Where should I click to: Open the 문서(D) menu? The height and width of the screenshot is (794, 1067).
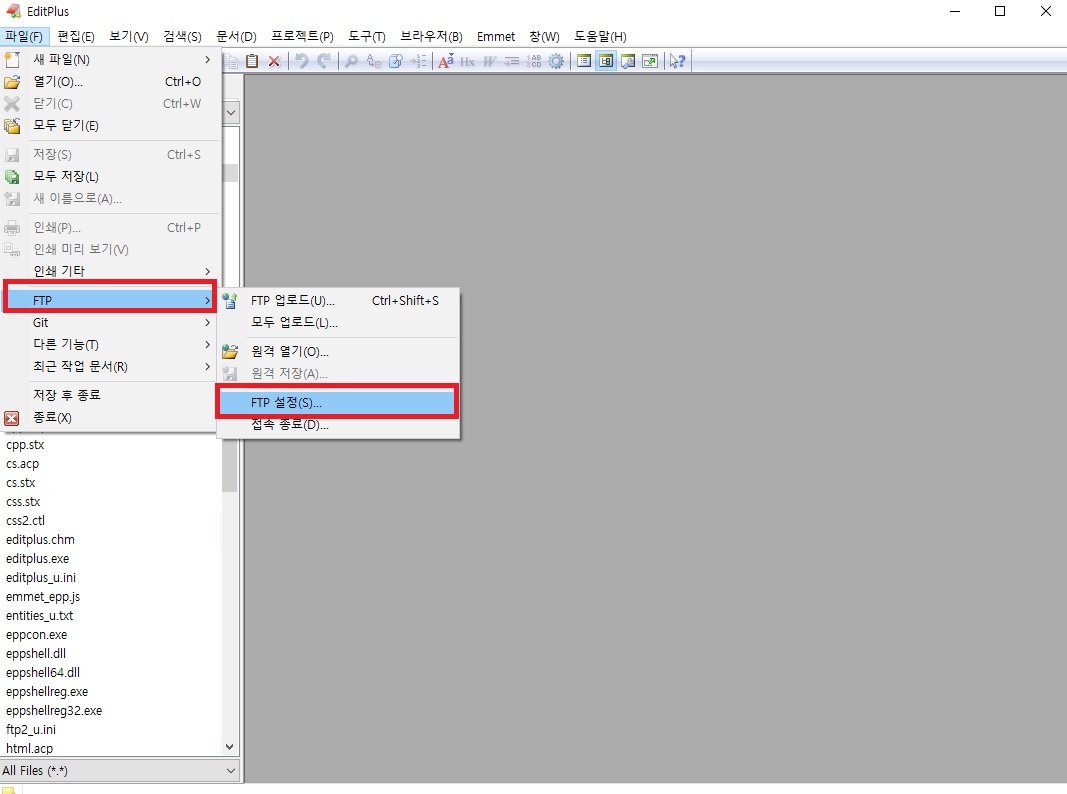tap(236, 36)
